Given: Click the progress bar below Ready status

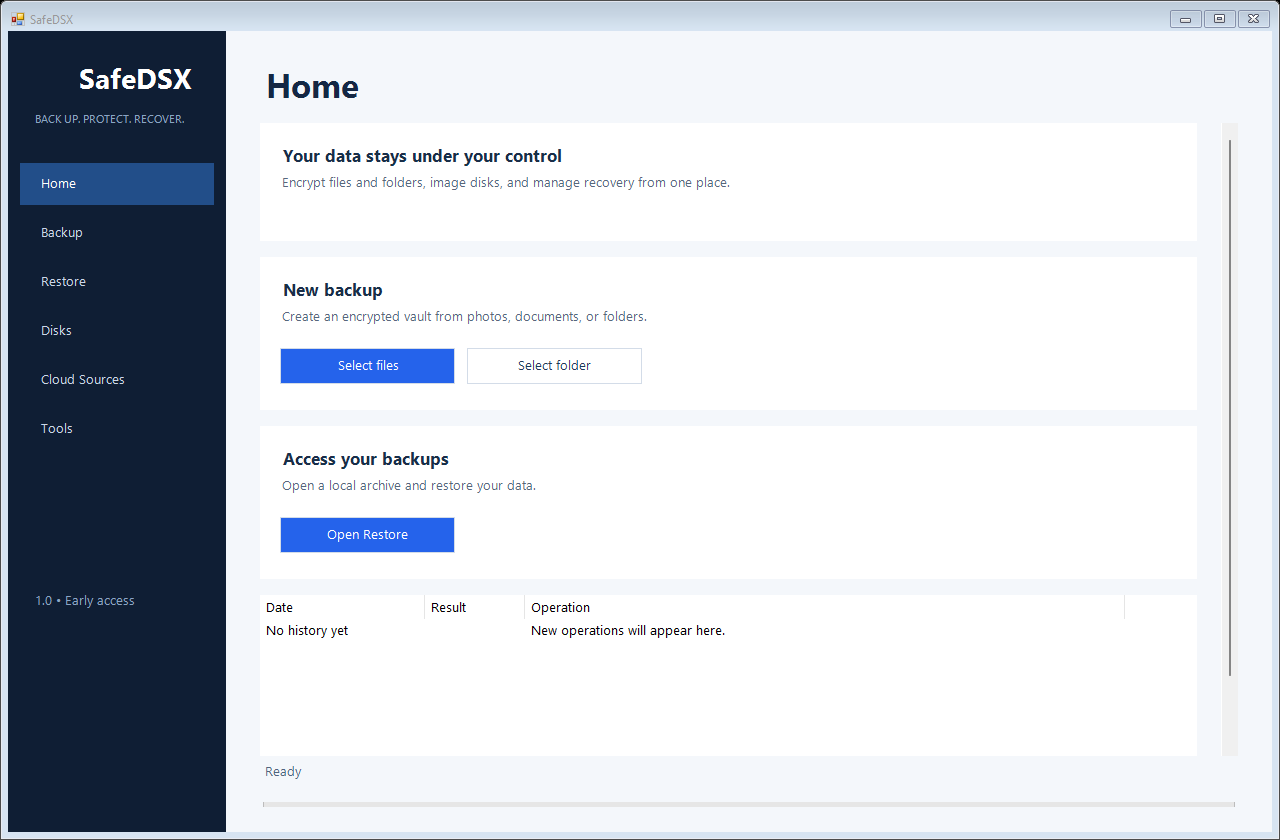Looking at the screenshot, I should coord(749,804).
